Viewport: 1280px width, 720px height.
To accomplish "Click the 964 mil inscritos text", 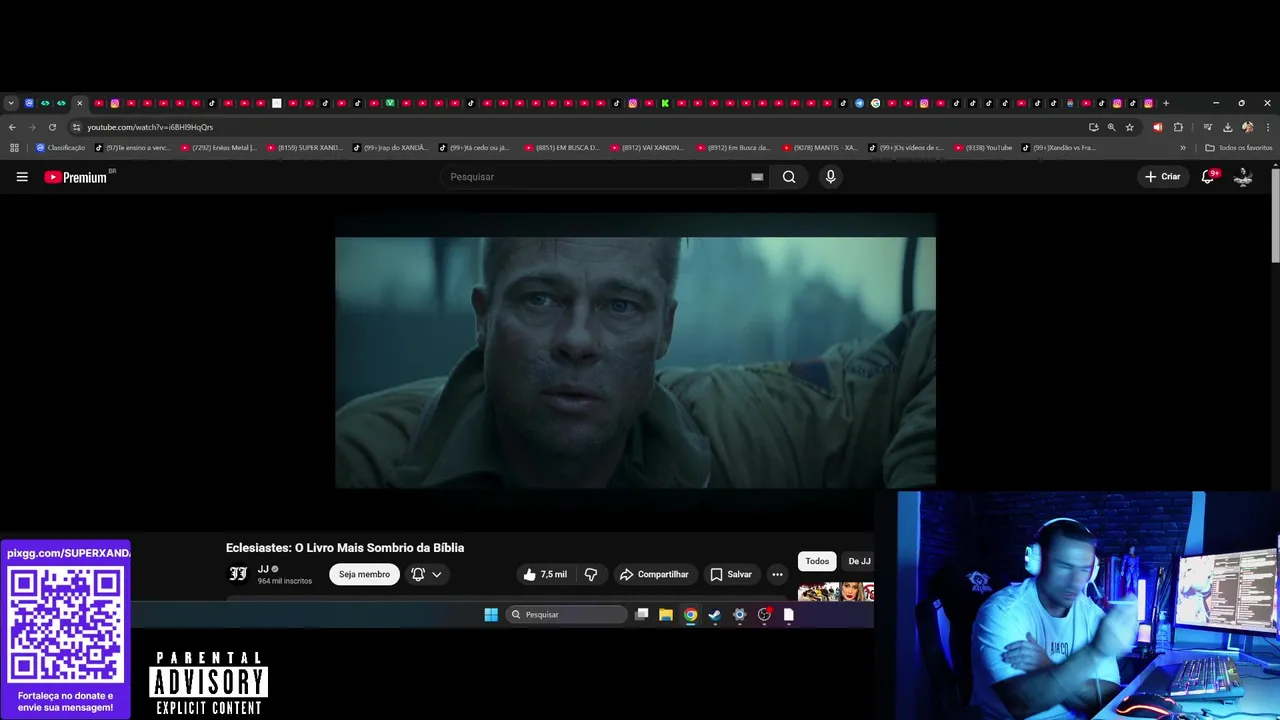I will [x=285, y=581].
